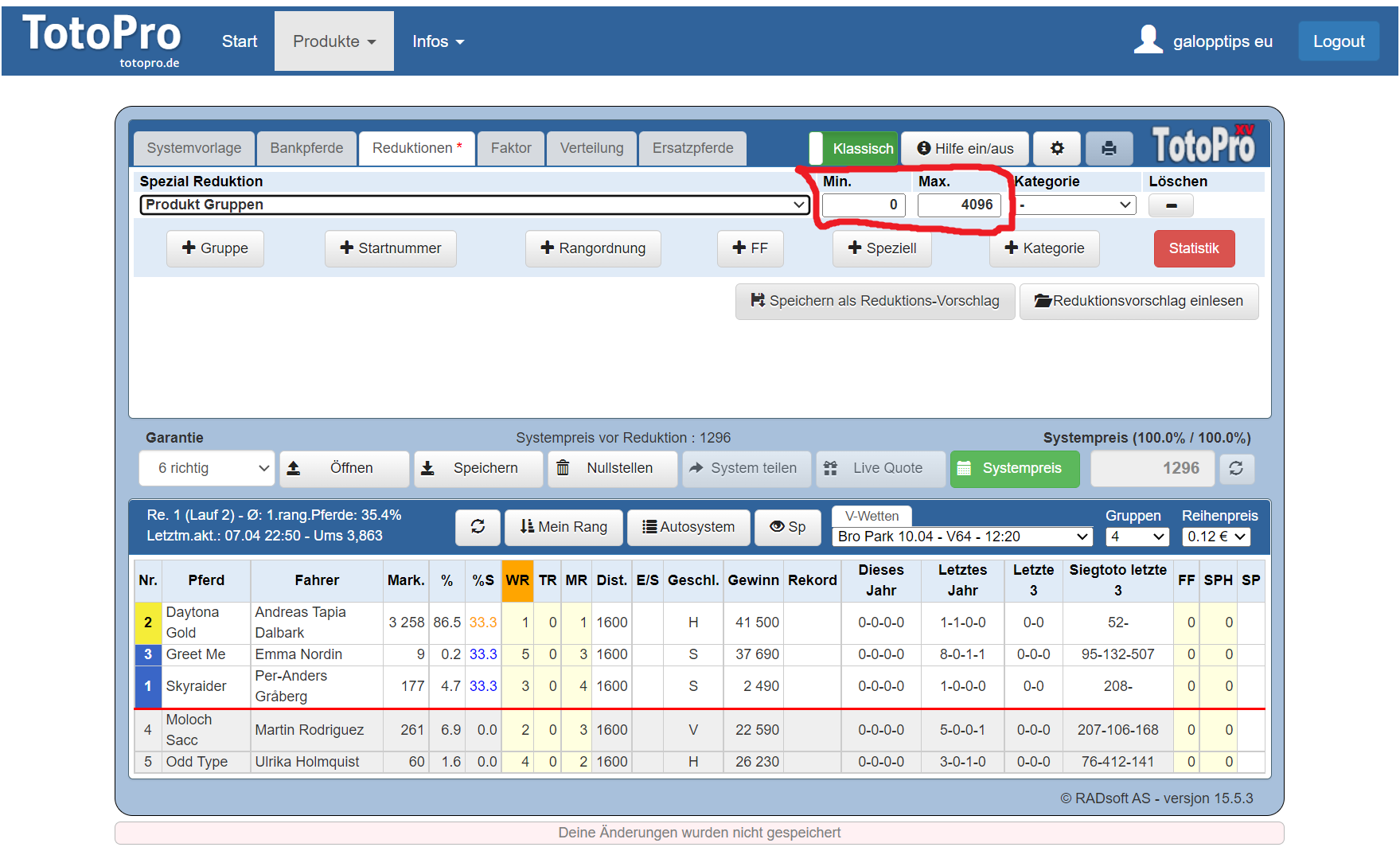Click Speichern als Reduktions-Vorschlag
This screenshot has width=1400, height=847.
point(875,301)
